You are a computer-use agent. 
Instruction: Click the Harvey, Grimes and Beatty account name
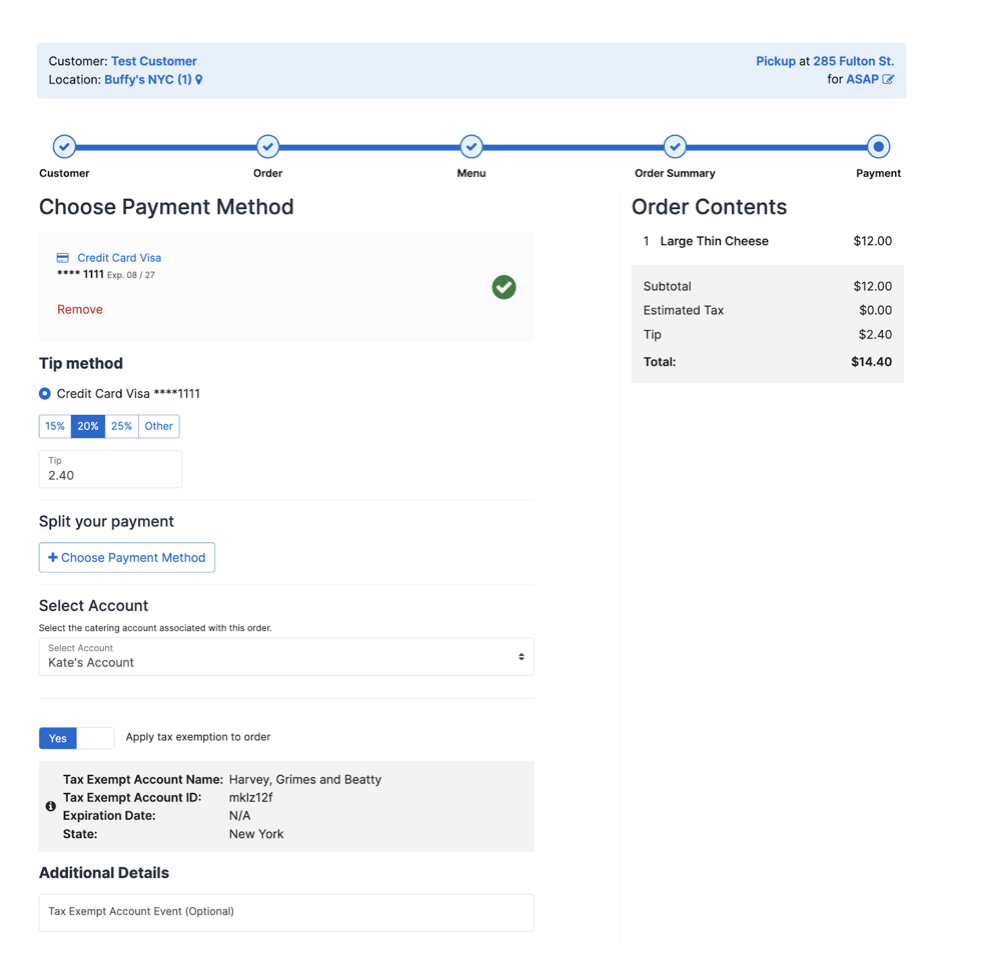click(305, 780)
